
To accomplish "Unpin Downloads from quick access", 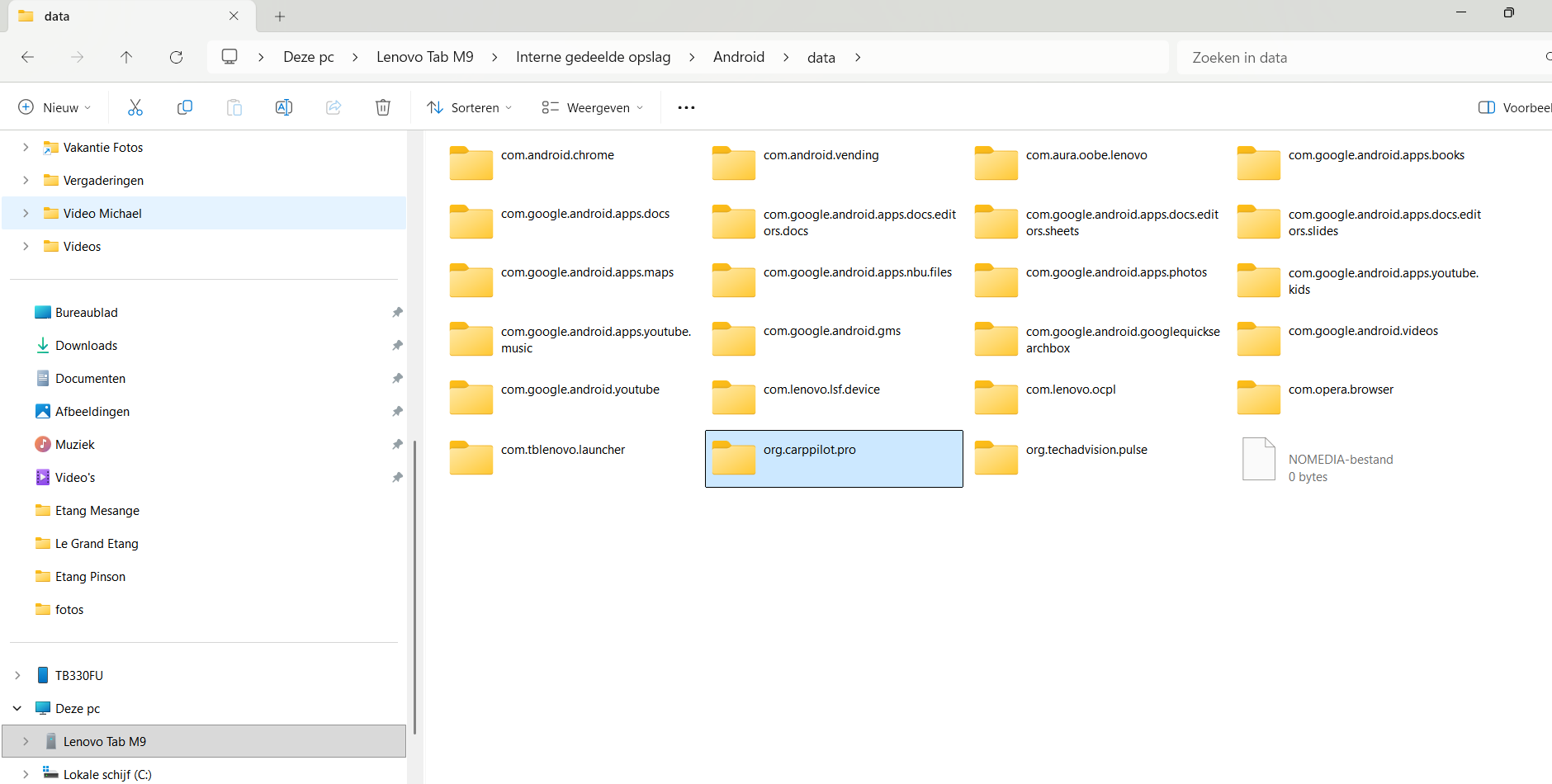I will (x=397, y=345).
